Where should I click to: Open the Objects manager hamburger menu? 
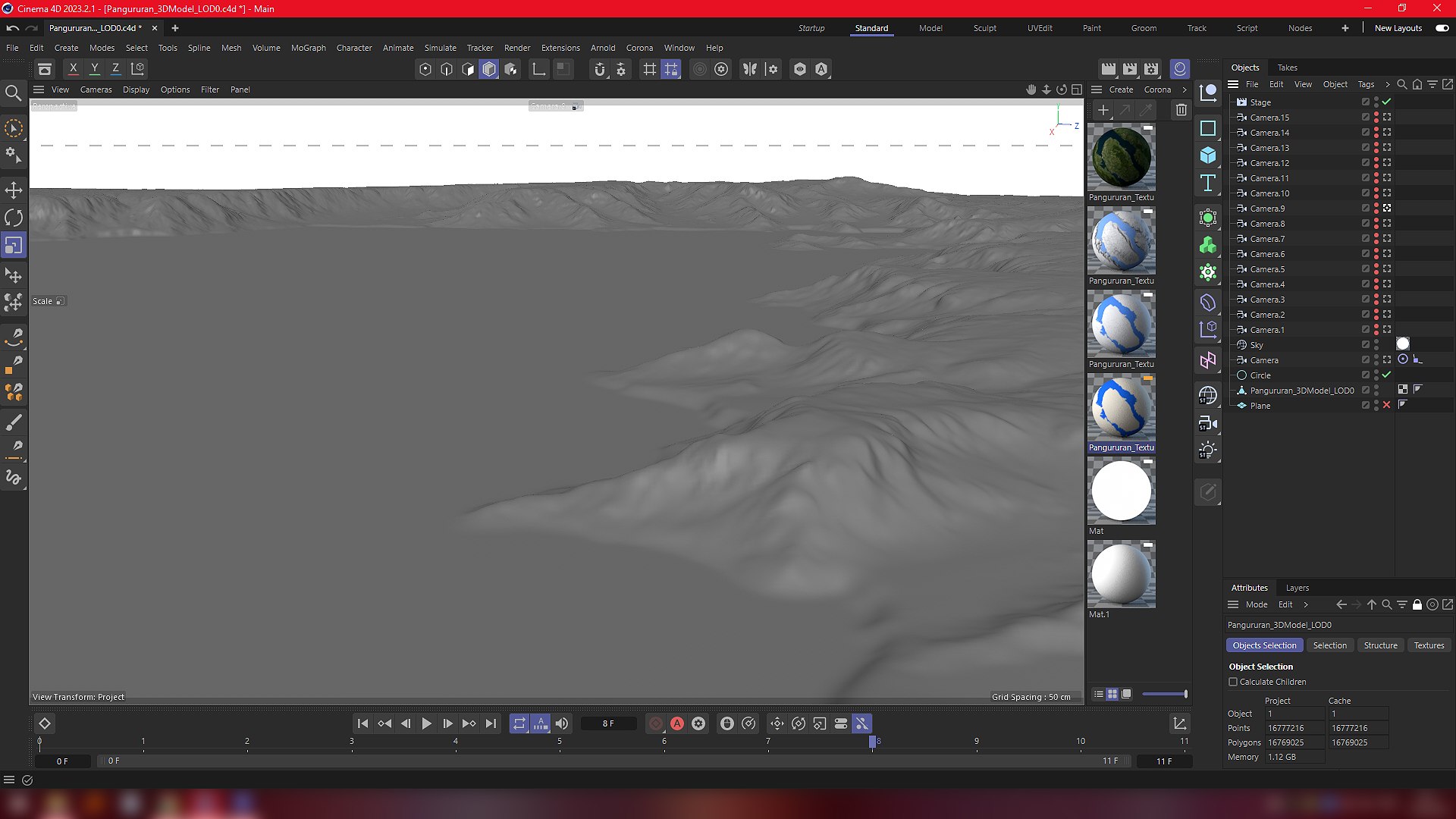pos(1233,84)
